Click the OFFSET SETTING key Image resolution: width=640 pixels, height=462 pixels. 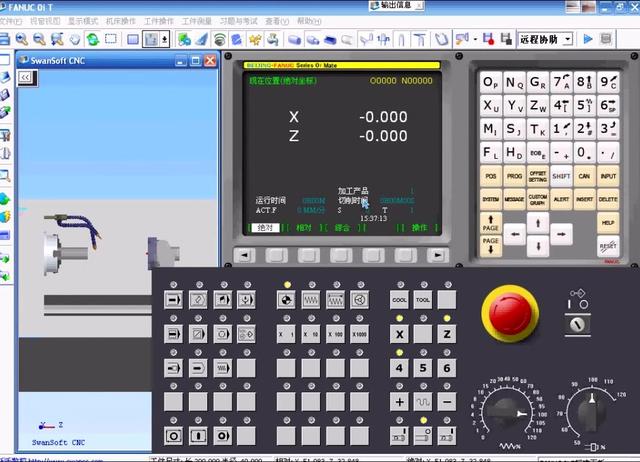coord(538,177)
